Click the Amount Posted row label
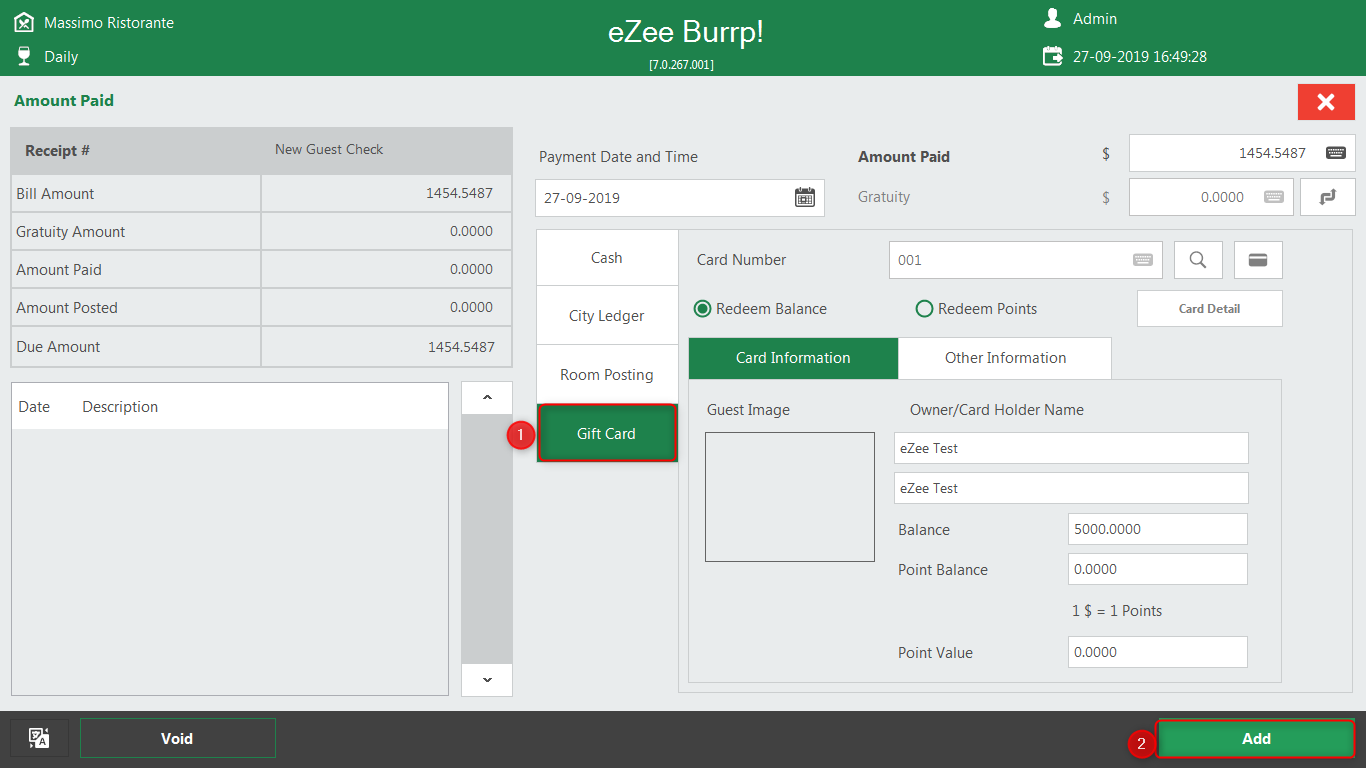 [67, 308]
